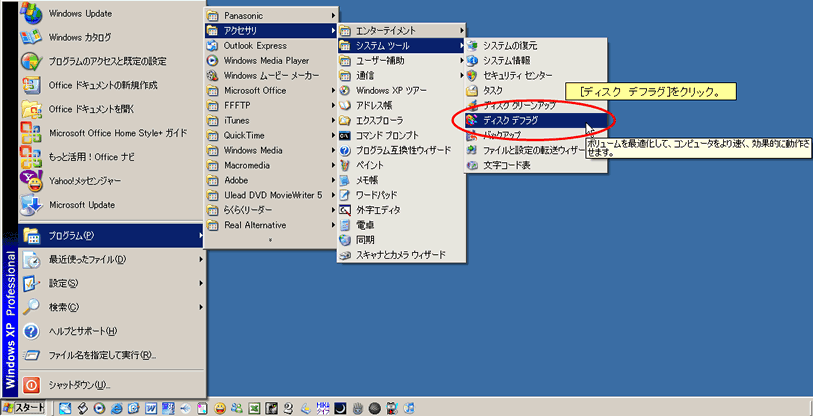The image size is (813, 416).
Task: Launch Yahoo!メッセンジャー from Start menu
Action: tap(111, 181)
